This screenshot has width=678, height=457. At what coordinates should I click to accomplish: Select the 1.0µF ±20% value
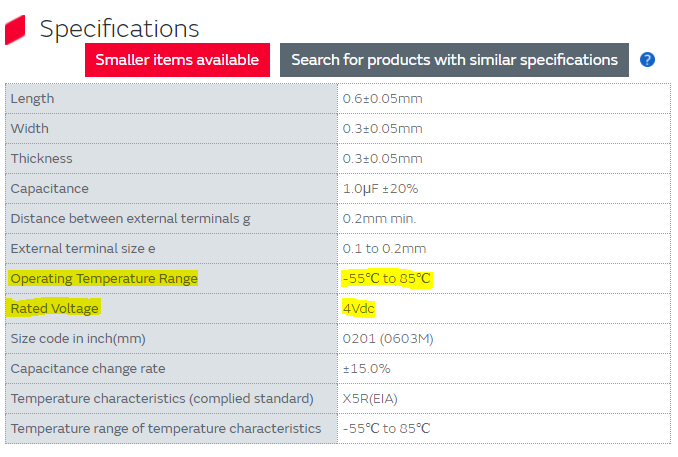[x=380, y=189]
